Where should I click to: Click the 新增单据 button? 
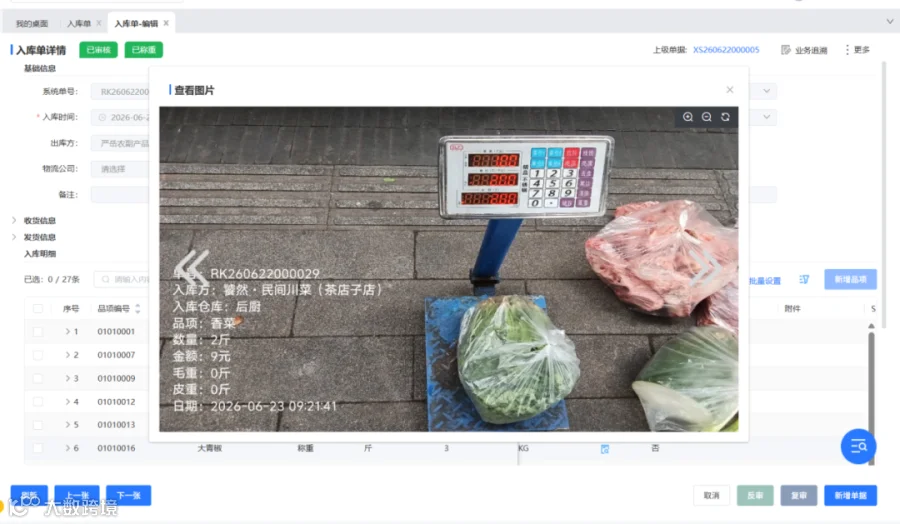click(850, 495)
